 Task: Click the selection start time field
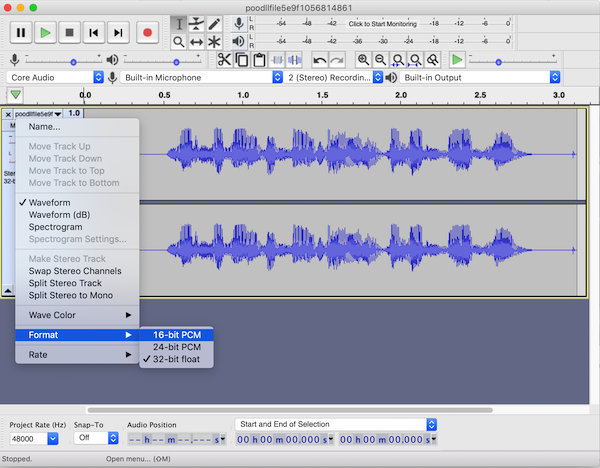285,440
